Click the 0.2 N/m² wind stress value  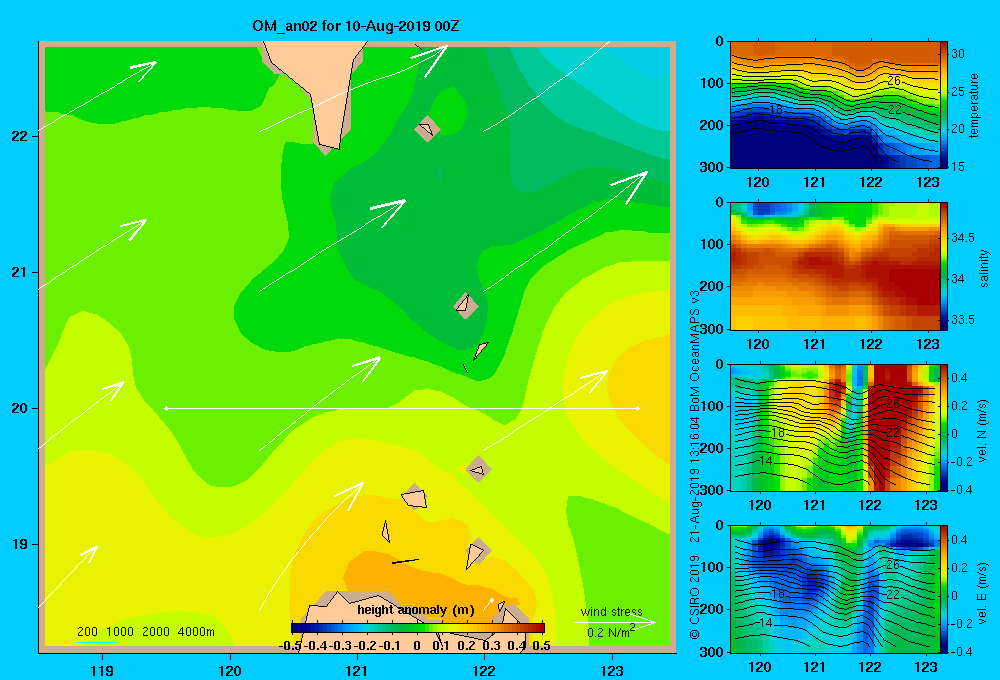click(x=611, y=632)
